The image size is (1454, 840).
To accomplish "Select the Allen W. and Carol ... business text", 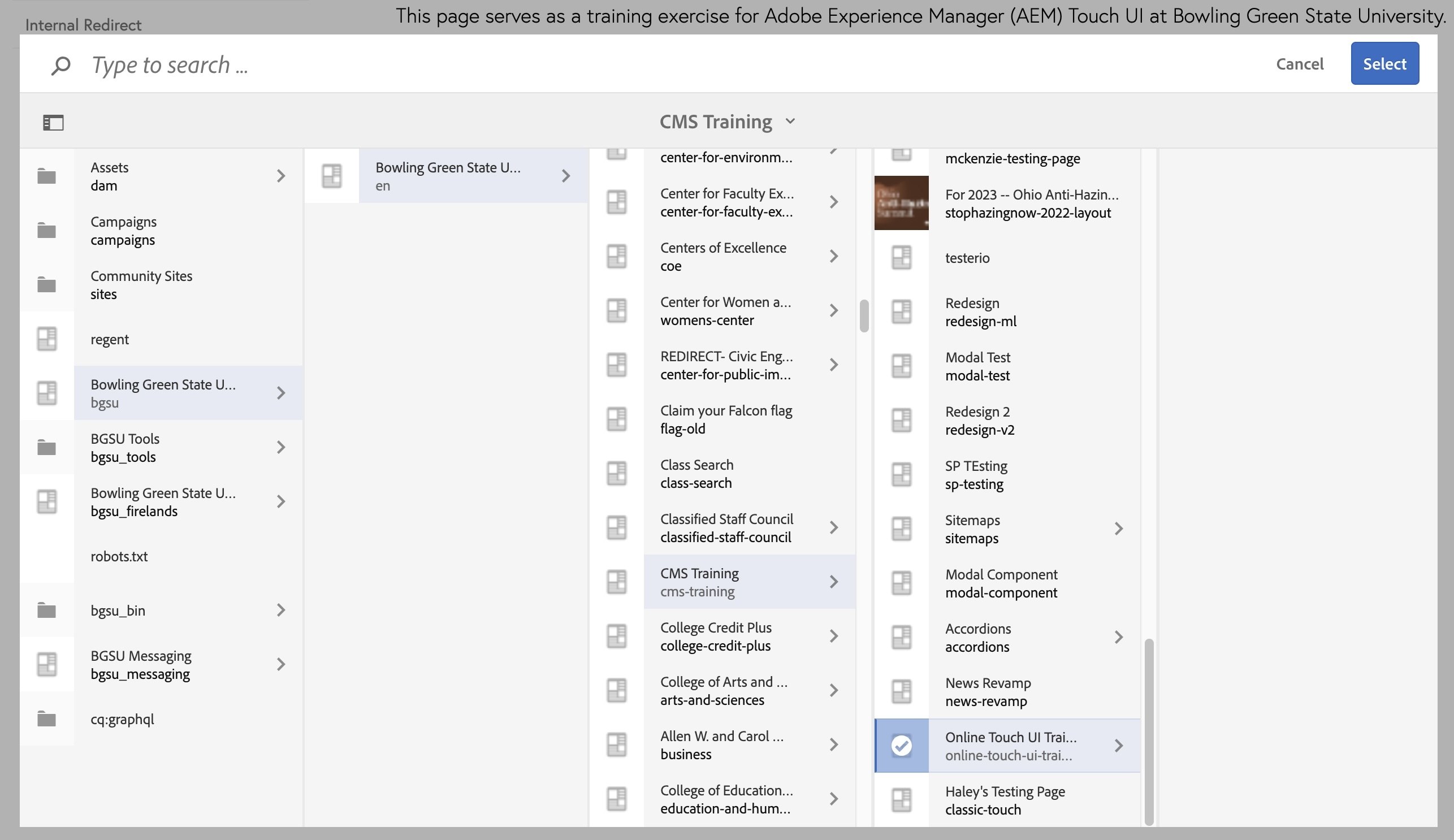I will pyautogui.click(x=722, y=745).
